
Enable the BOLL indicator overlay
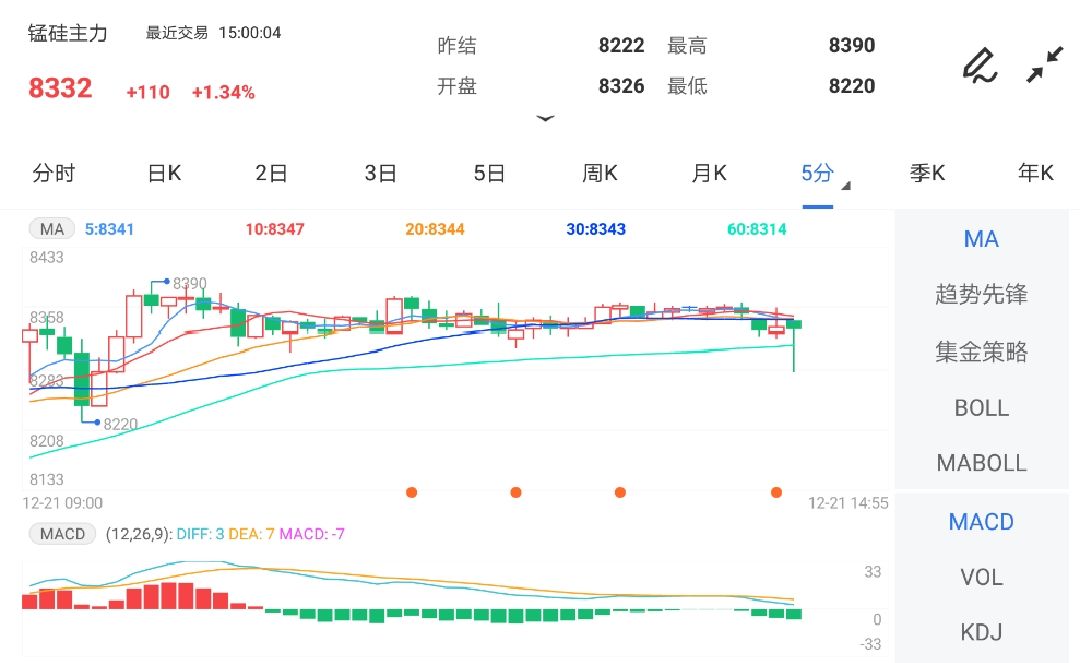click(x=981, y=407)
